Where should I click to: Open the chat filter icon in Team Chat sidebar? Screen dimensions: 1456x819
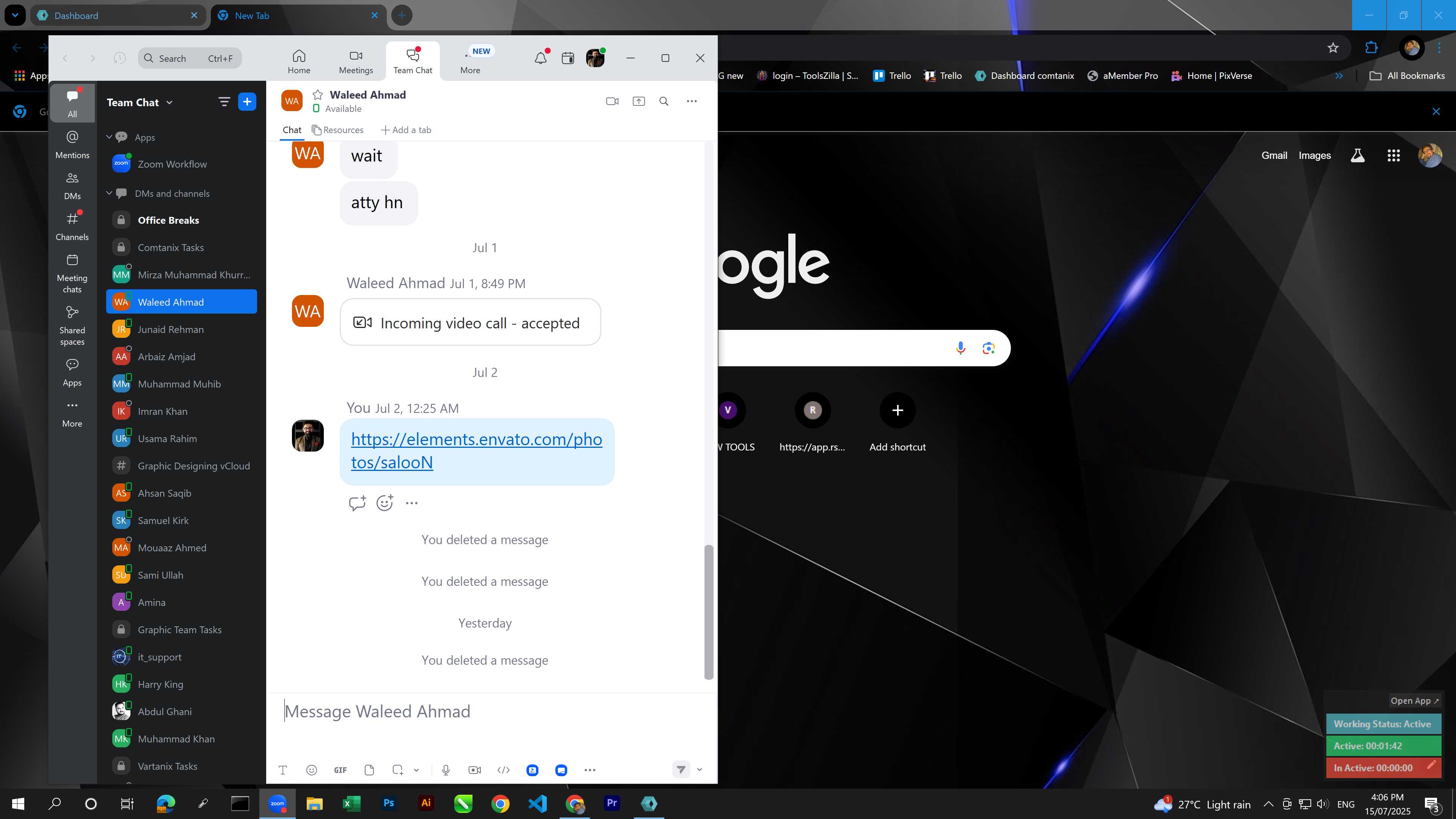pyautogui.click(x=224, y=102)
